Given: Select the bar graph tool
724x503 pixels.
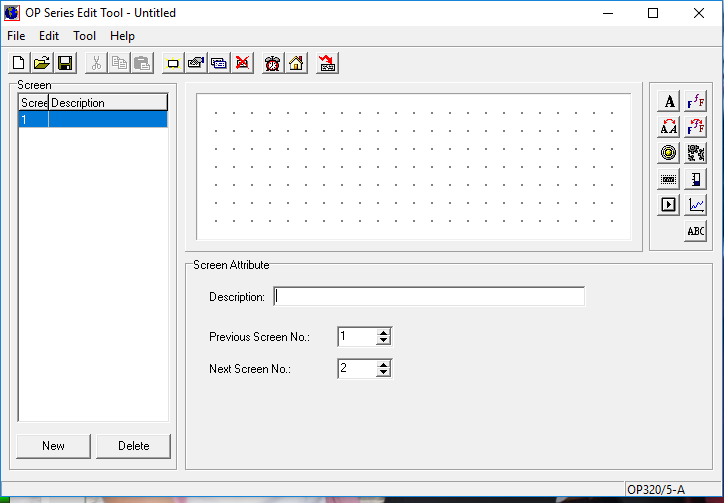Looking at the screenshot, I should coord(696,179).
